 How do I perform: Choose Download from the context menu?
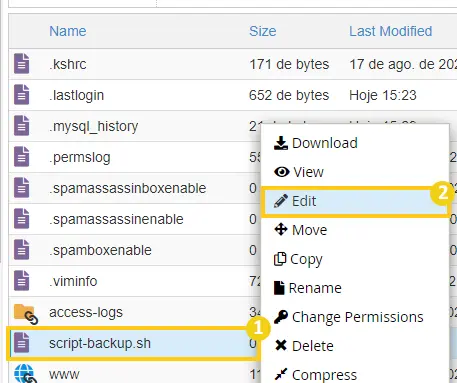[x=355, y=143]
